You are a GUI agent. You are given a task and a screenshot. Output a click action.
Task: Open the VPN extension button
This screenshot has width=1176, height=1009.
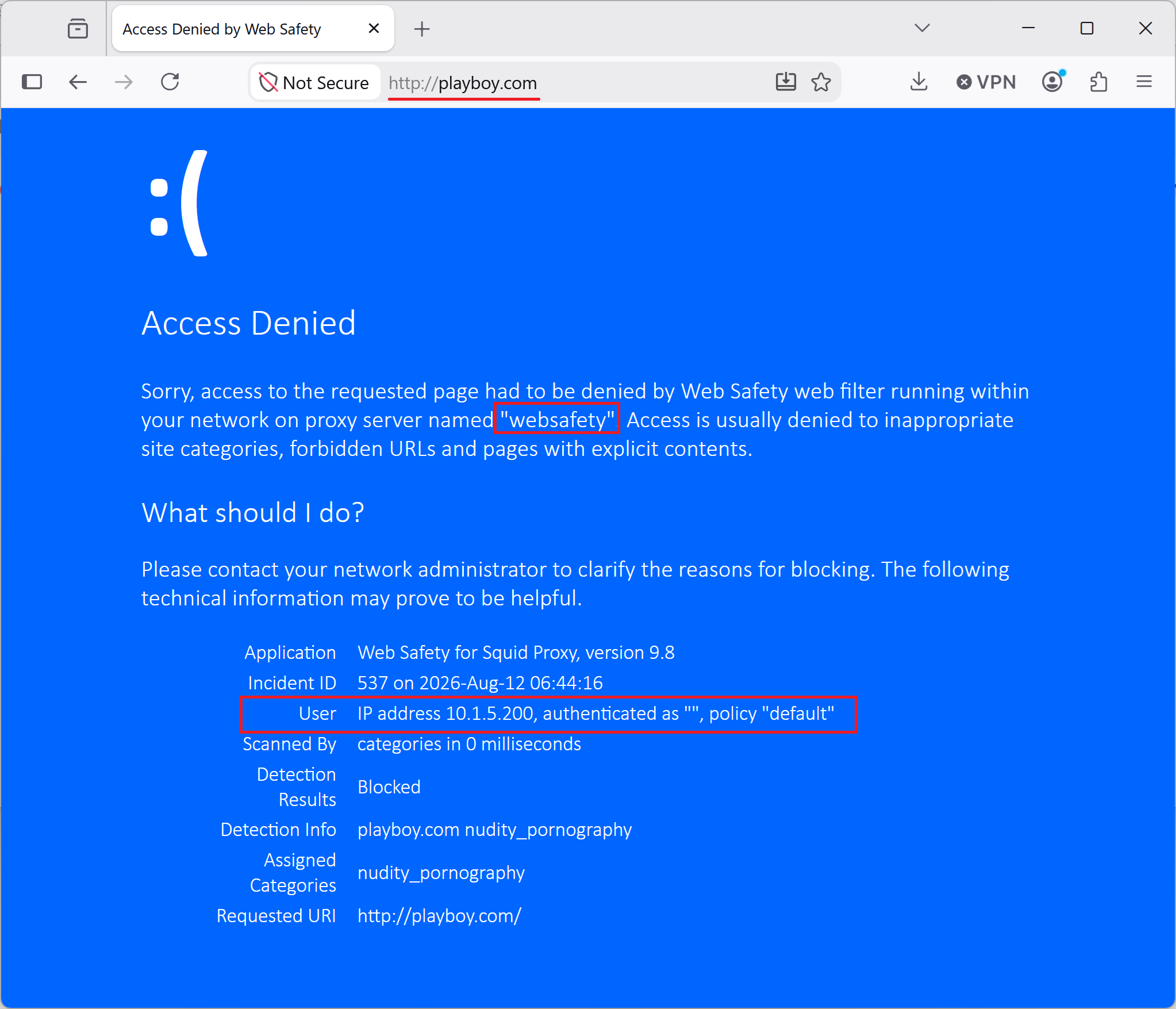pos(986,82)
